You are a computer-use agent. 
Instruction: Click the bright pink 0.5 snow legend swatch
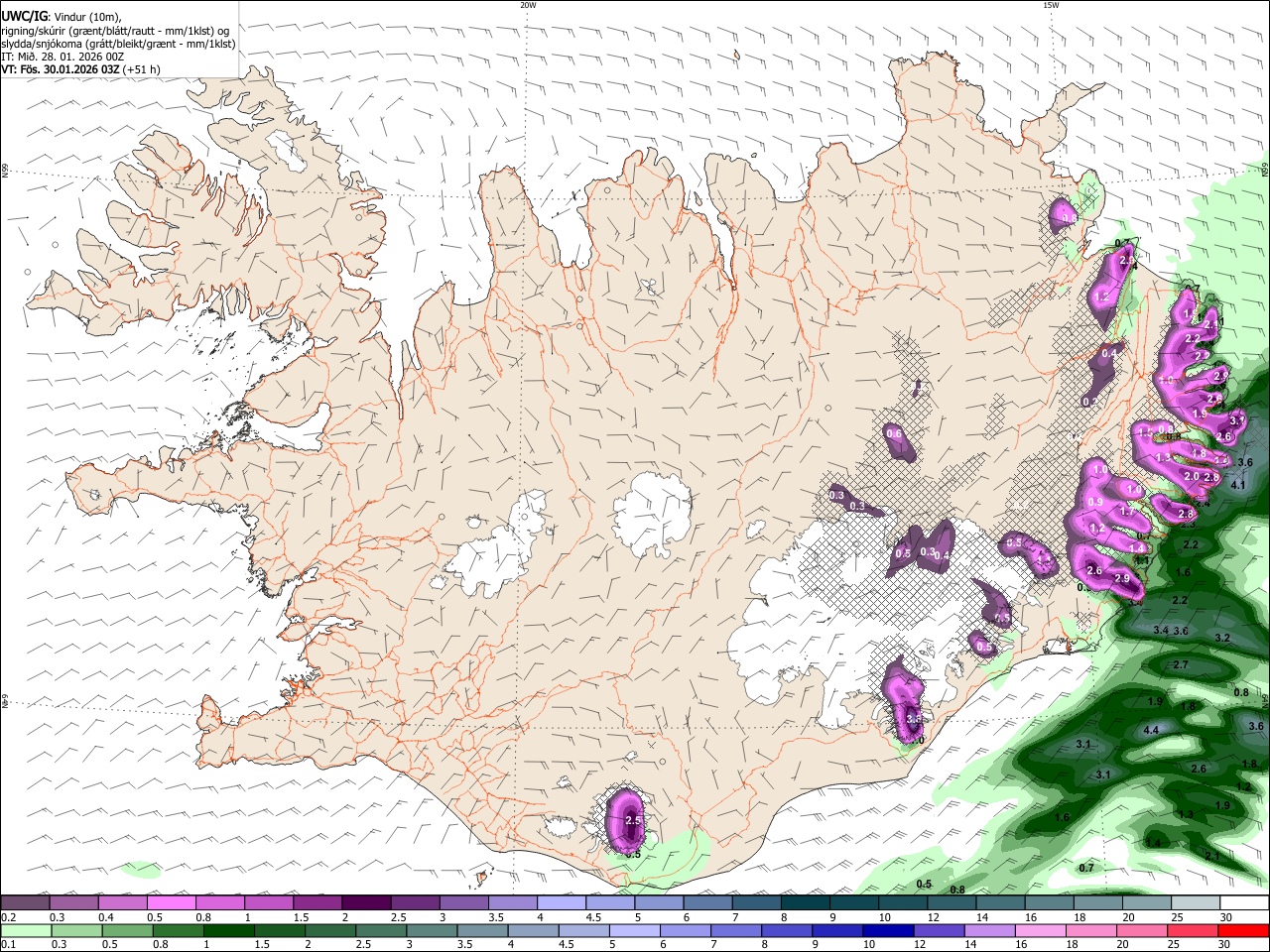point(172,903)
